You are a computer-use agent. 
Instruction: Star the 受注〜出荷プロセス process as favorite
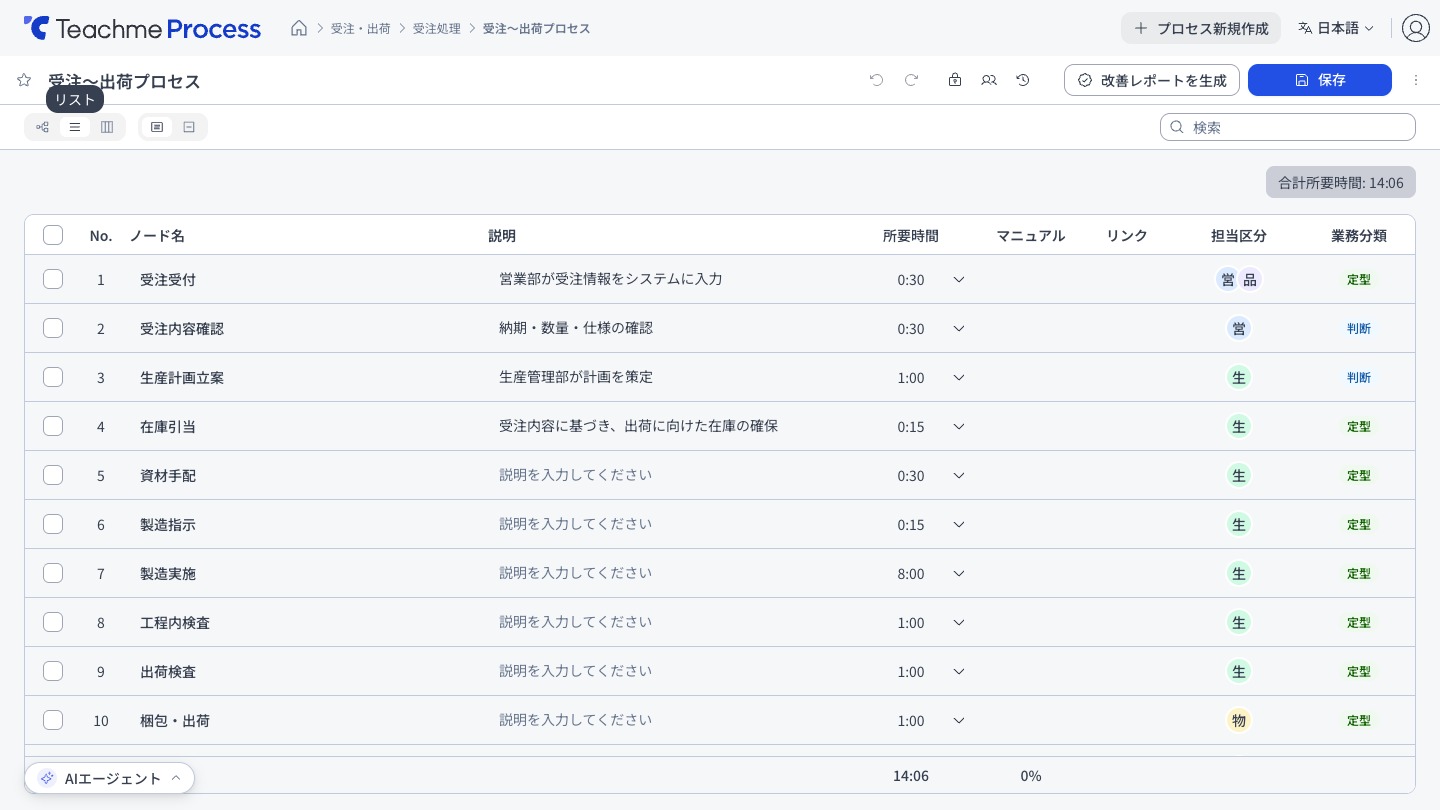(x=24, y=80)
